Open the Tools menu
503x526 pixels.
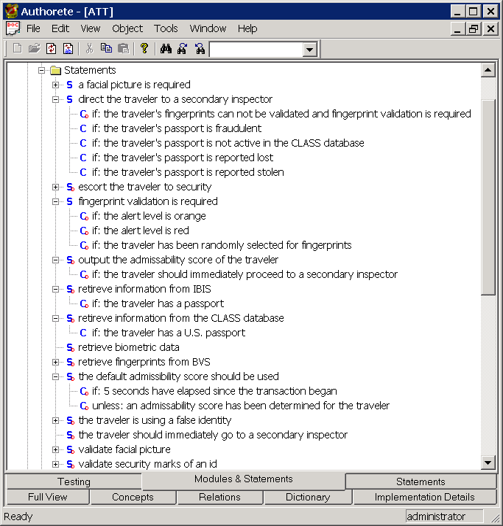(166, 29)
